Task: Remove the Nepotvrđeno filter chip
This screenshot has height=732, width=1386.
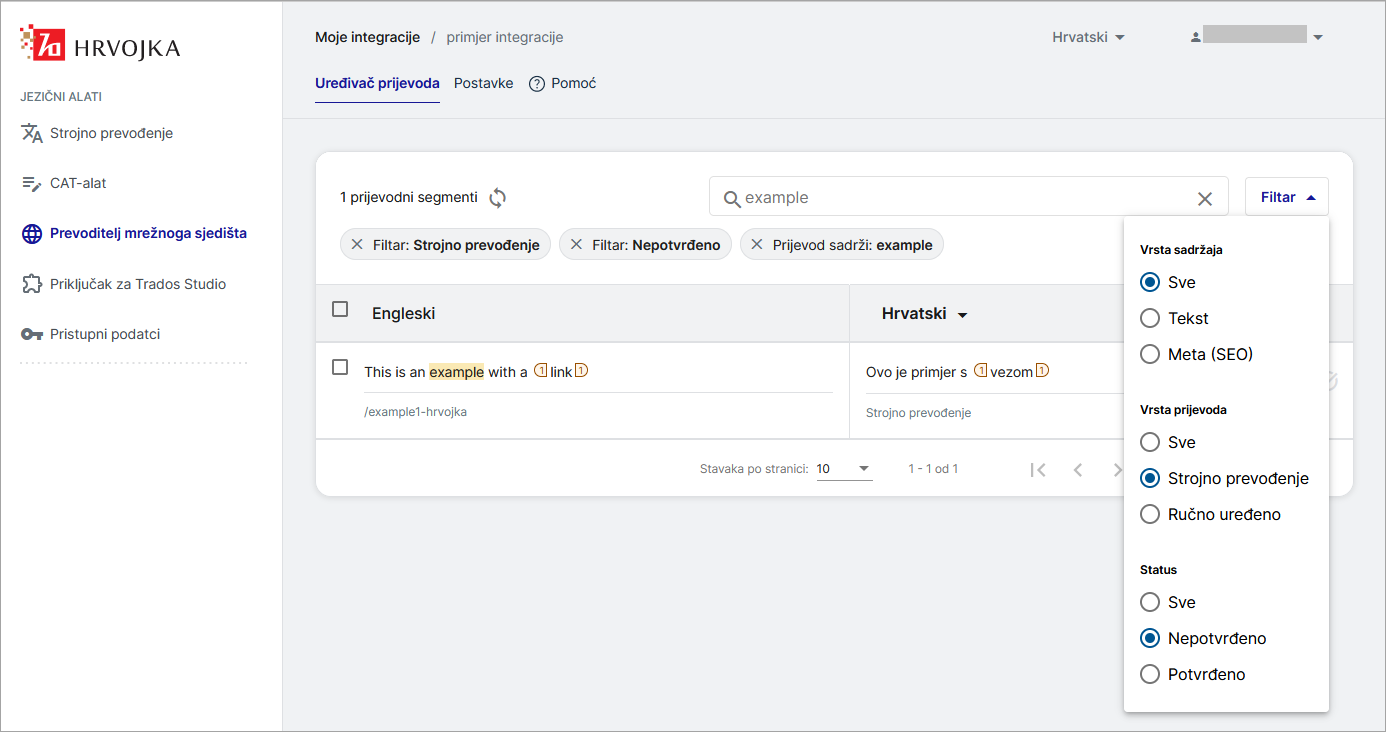Action: [576, 245]
